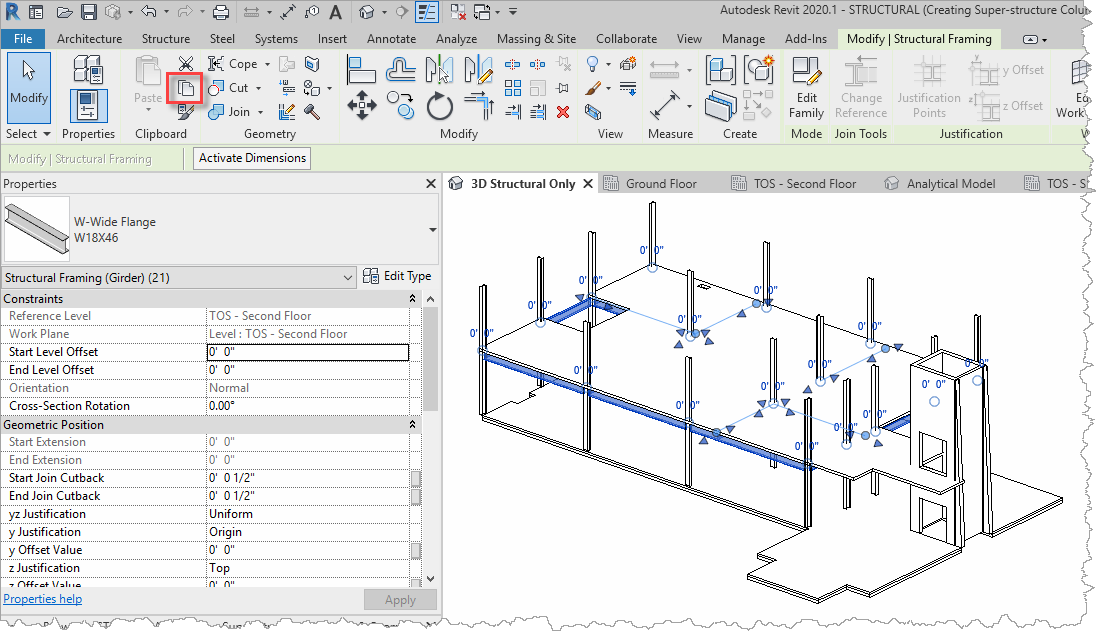Toggle the Properties palette button

[x=88, y=106]
